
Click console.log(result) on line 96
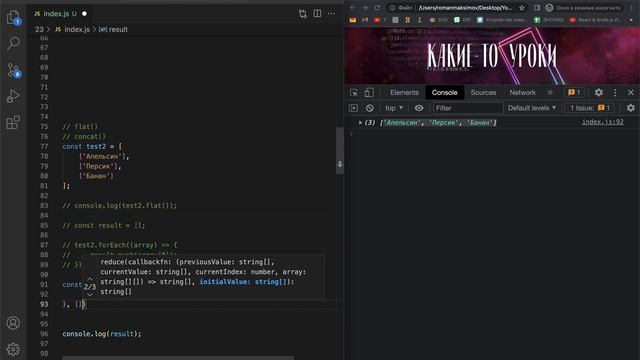click(102, 334)
